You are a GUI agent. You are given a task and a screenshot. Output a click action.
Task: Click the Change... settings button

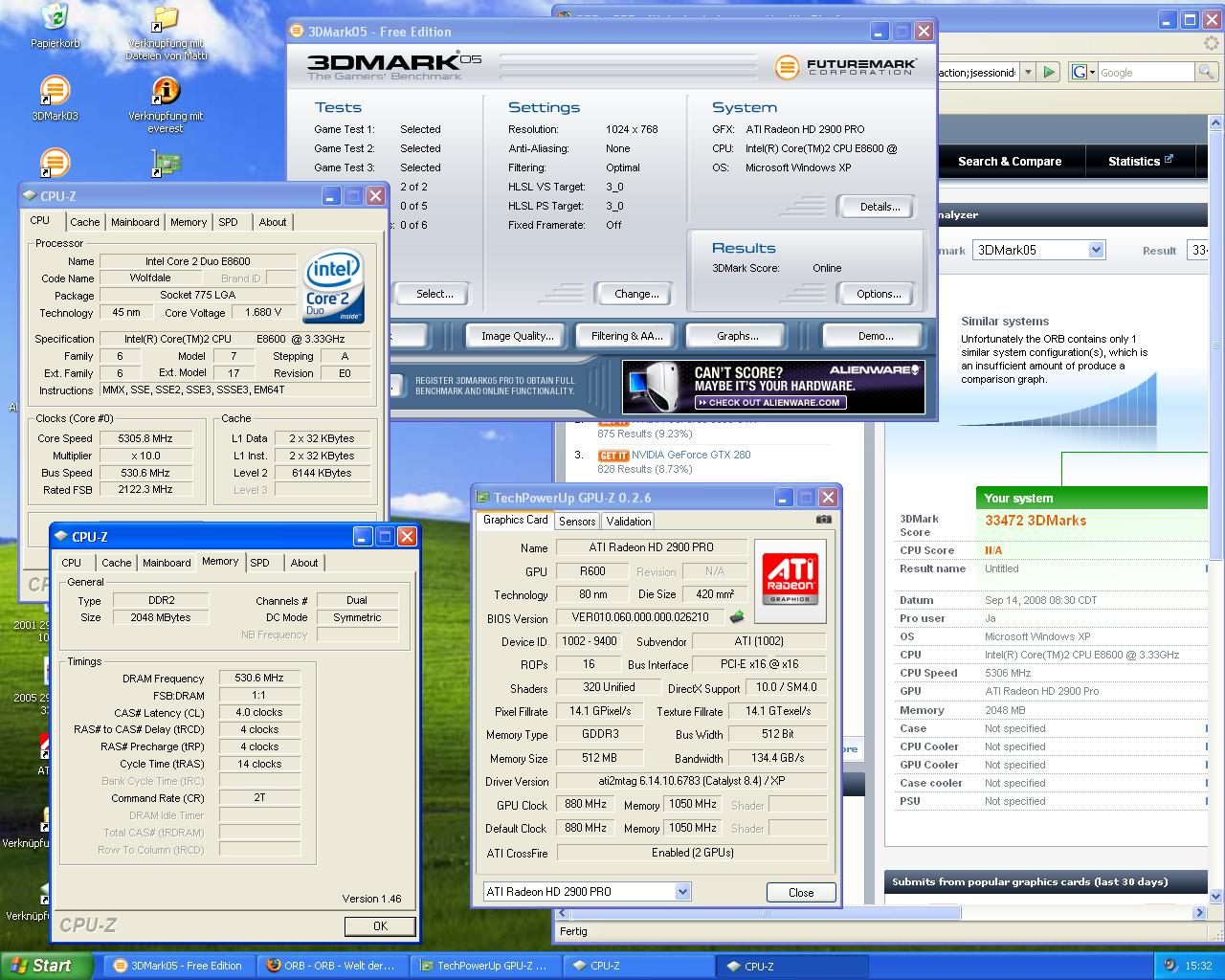tap(636, 294)
